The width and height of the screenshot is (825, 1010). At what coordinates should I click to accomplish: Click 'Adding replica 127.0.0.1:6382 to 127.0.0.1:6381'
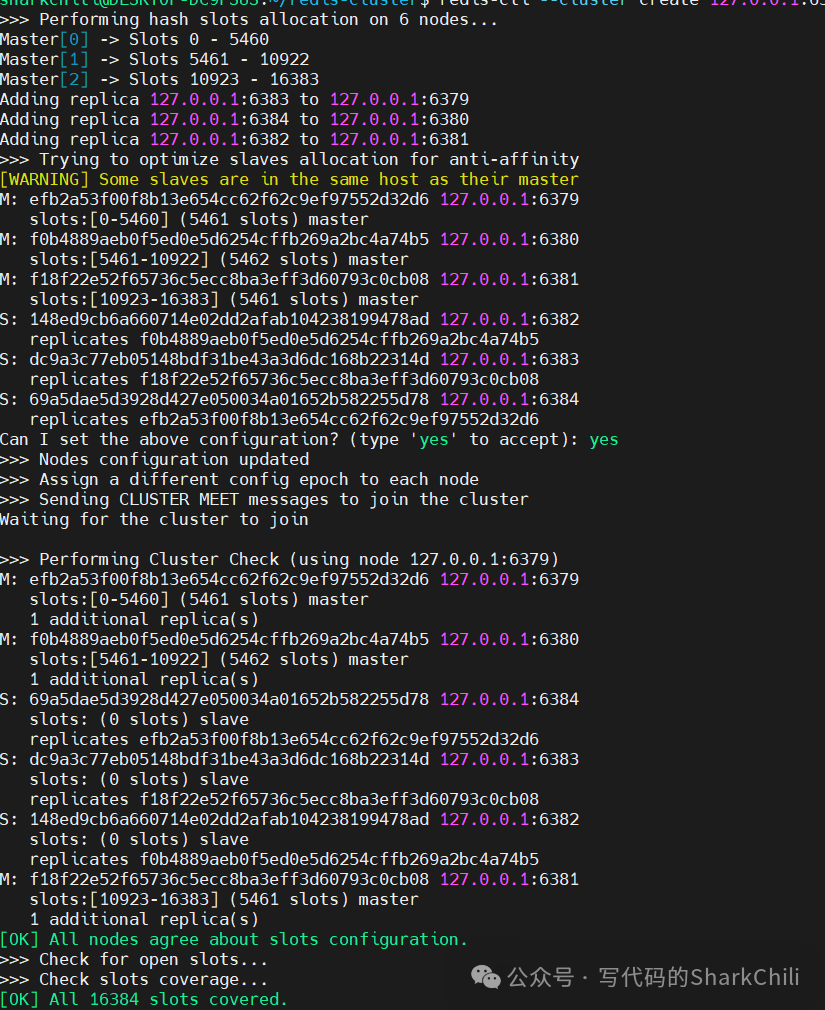pos(234,139)
